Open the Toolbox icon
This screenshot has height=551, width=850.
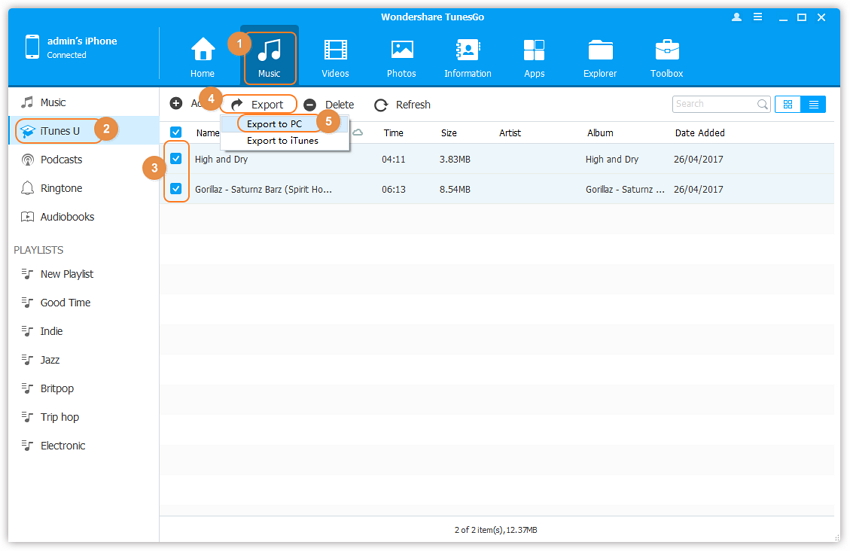667,50
